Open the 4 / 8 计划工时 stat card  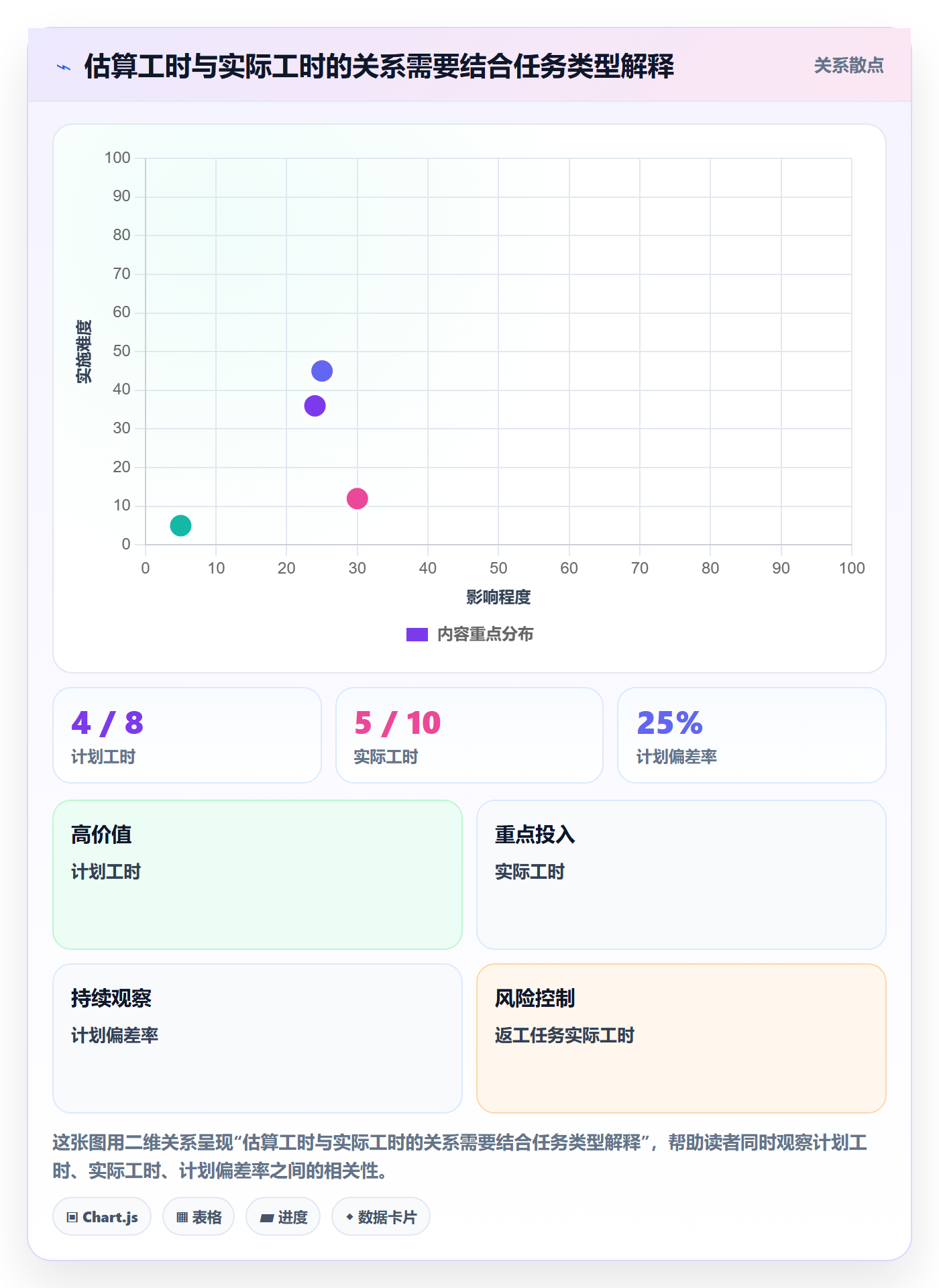pyautogui.click(x=187, y=735)
